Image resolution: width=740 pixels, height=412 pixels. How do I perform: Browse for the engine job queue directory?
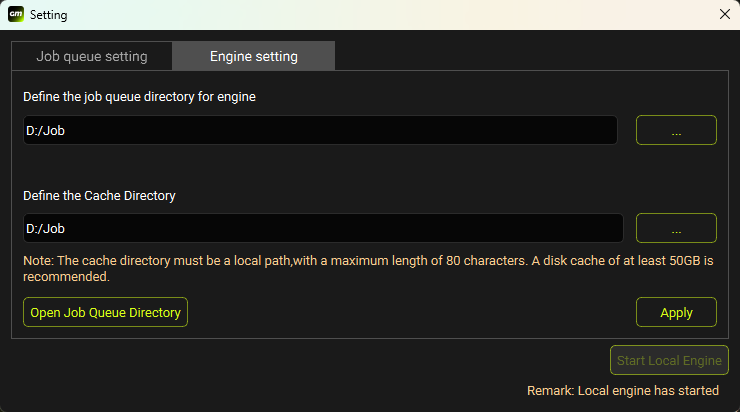click(676, 130)
